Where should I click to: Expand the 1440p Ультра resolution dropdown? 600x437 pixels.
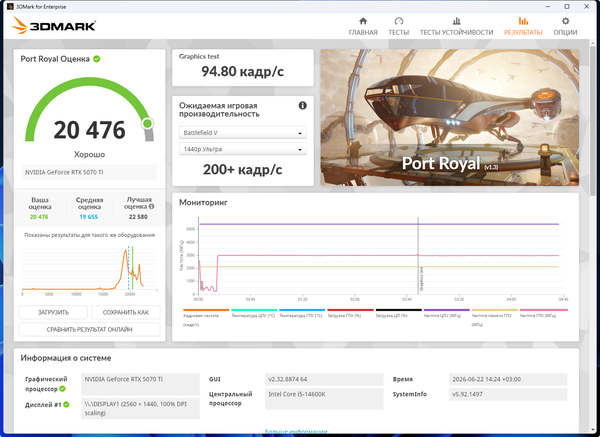pos(243,149)
